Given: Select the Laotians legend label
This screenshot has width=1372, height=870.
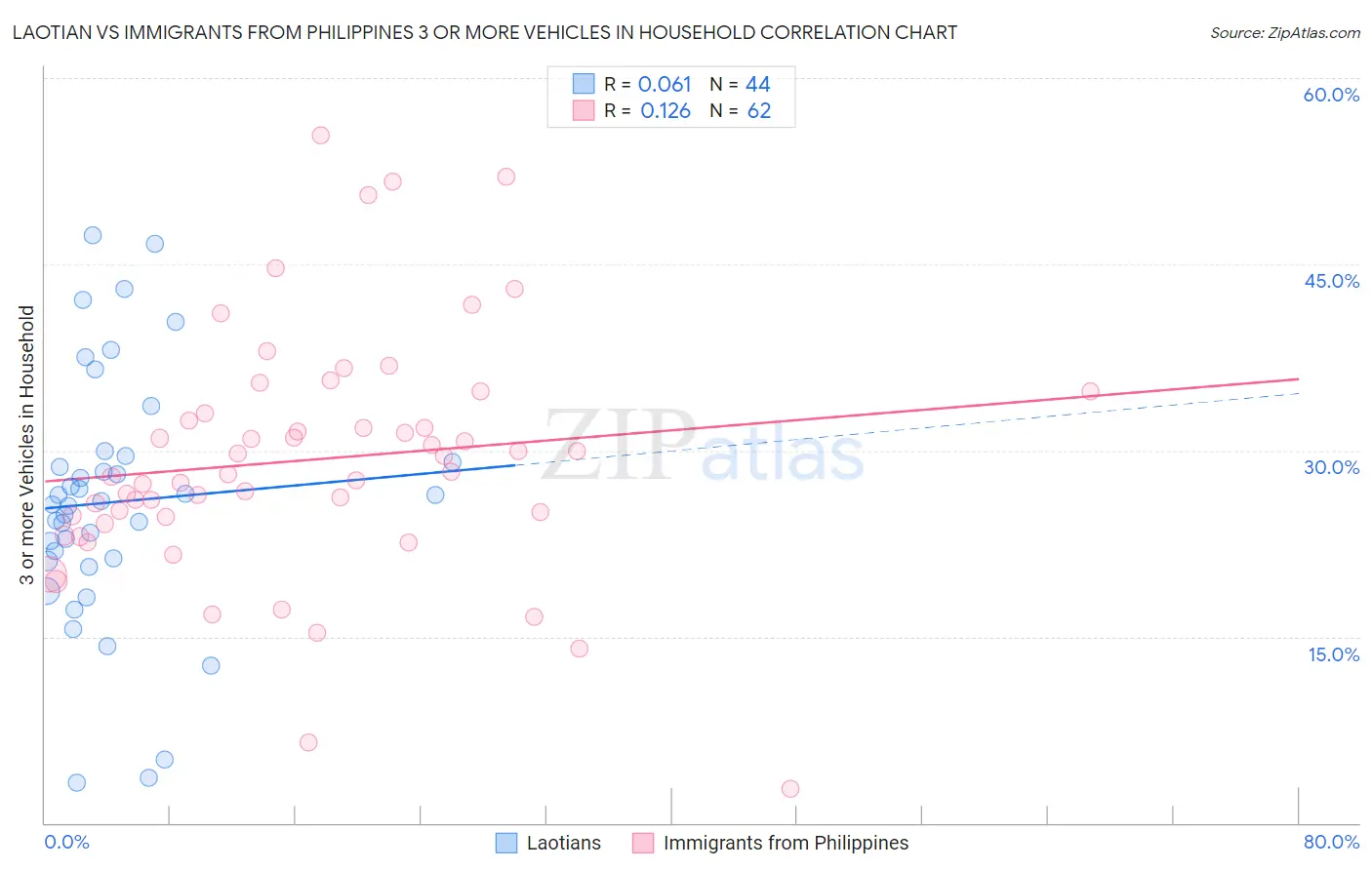Looking at the screenshot, I should pyautogui.click(x=564, y=843).
